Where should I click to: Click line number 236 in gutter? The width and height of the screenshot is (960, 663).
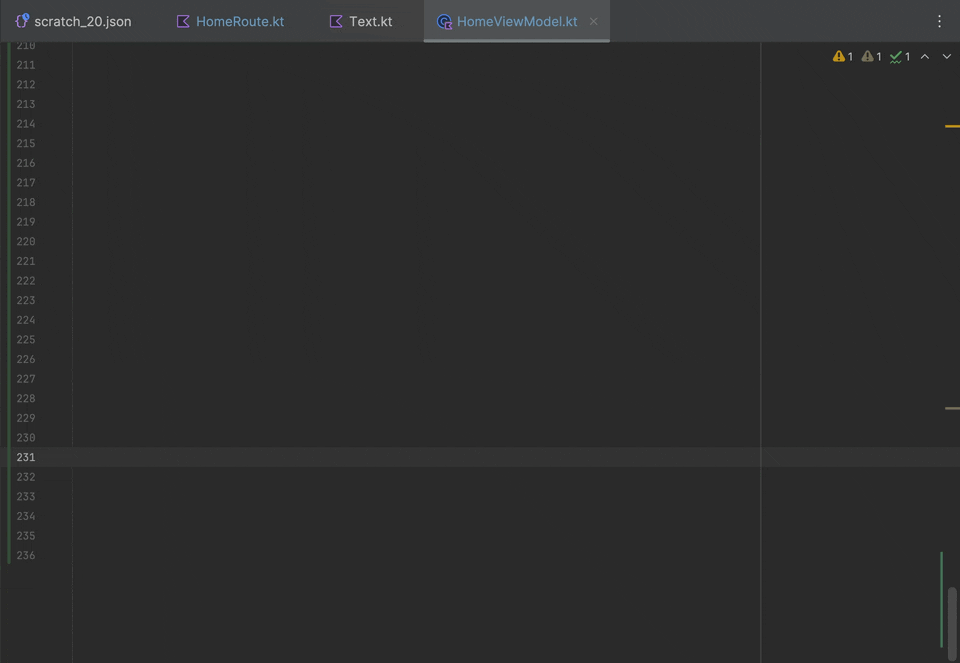26,555
